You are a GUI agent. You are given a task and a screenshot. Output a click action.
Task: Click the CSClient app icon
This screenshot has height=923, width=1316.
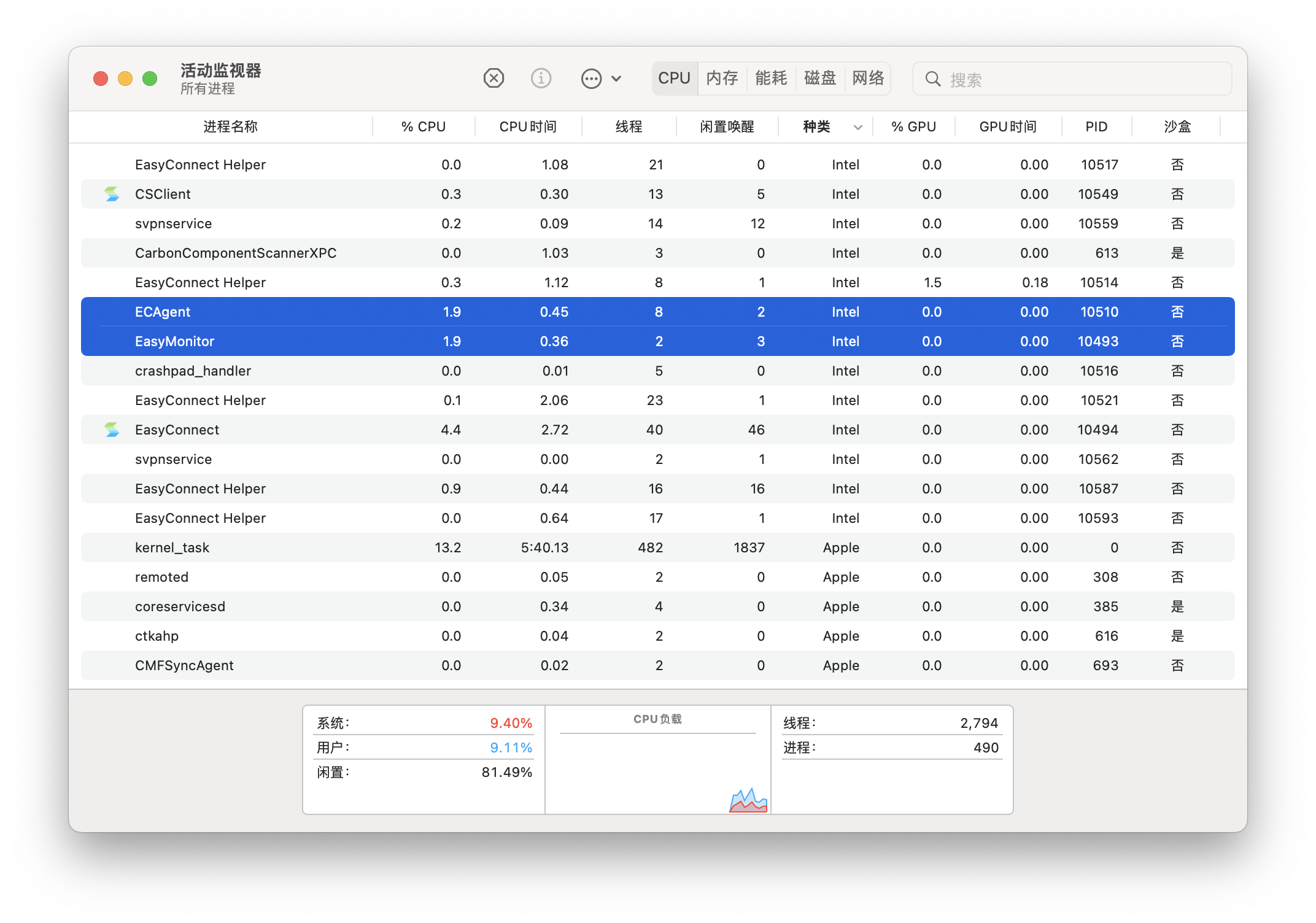pos(112,194)
